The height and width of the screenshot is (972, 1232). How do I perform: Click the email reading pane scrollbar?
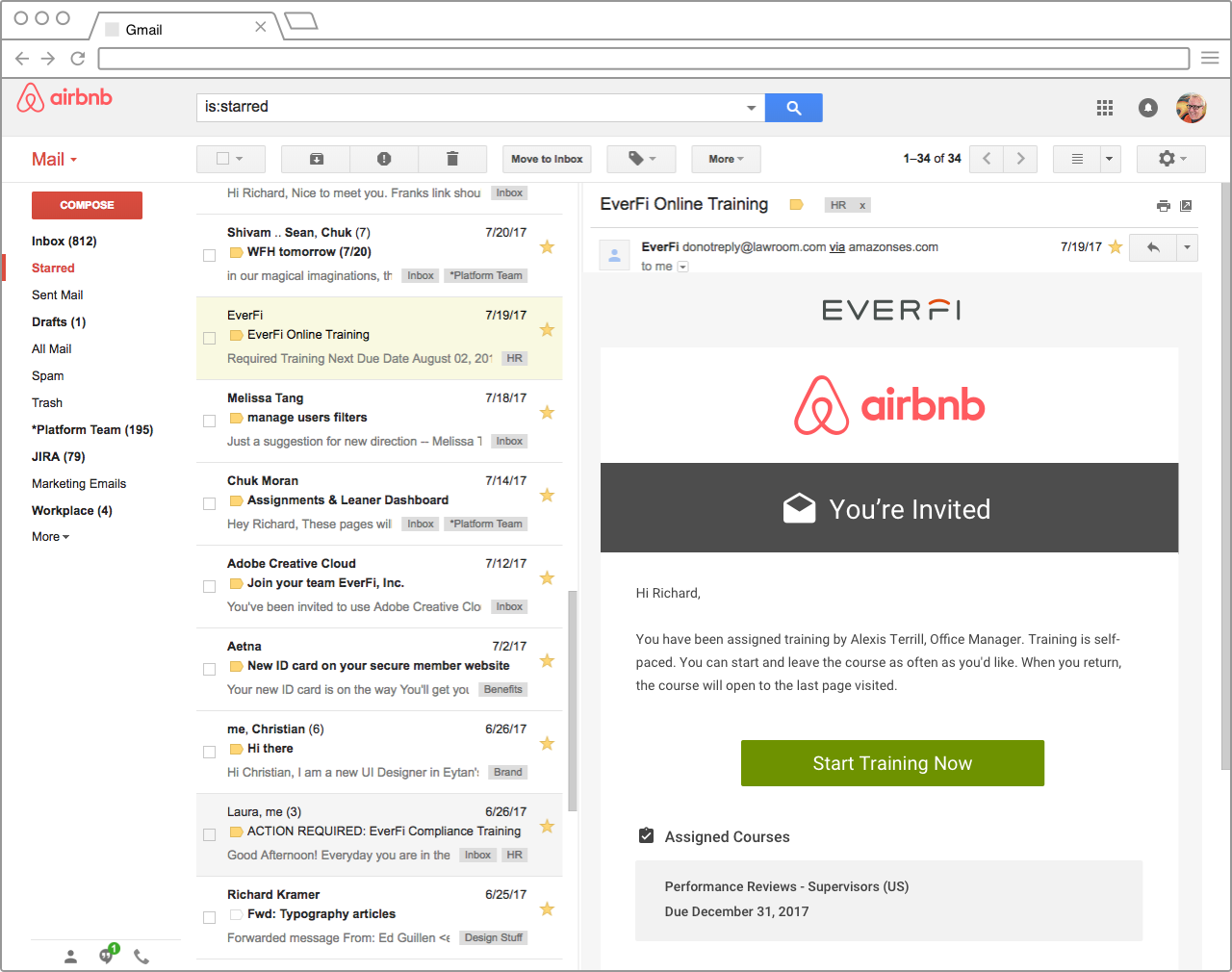pyautogui.click(x=1225, y=476)
